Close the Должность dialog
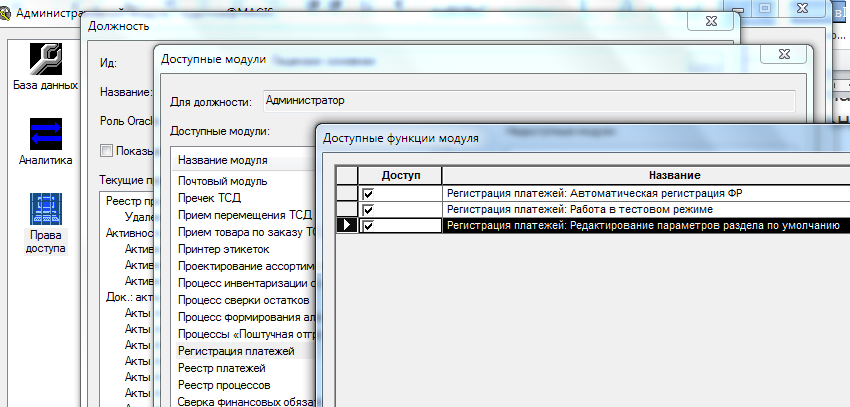850x407 pixels. pyautogui.click(x=711, y=21)
